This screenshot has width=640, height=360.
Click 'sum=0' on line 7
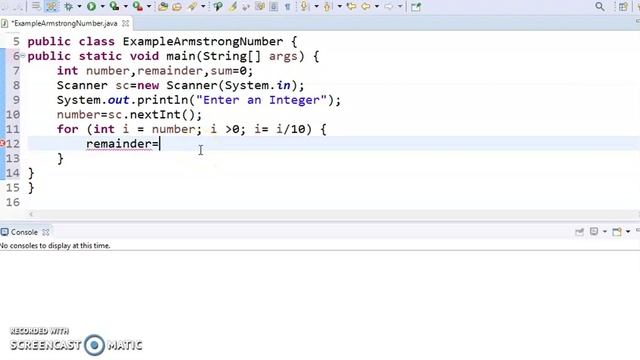coord(229,71)
